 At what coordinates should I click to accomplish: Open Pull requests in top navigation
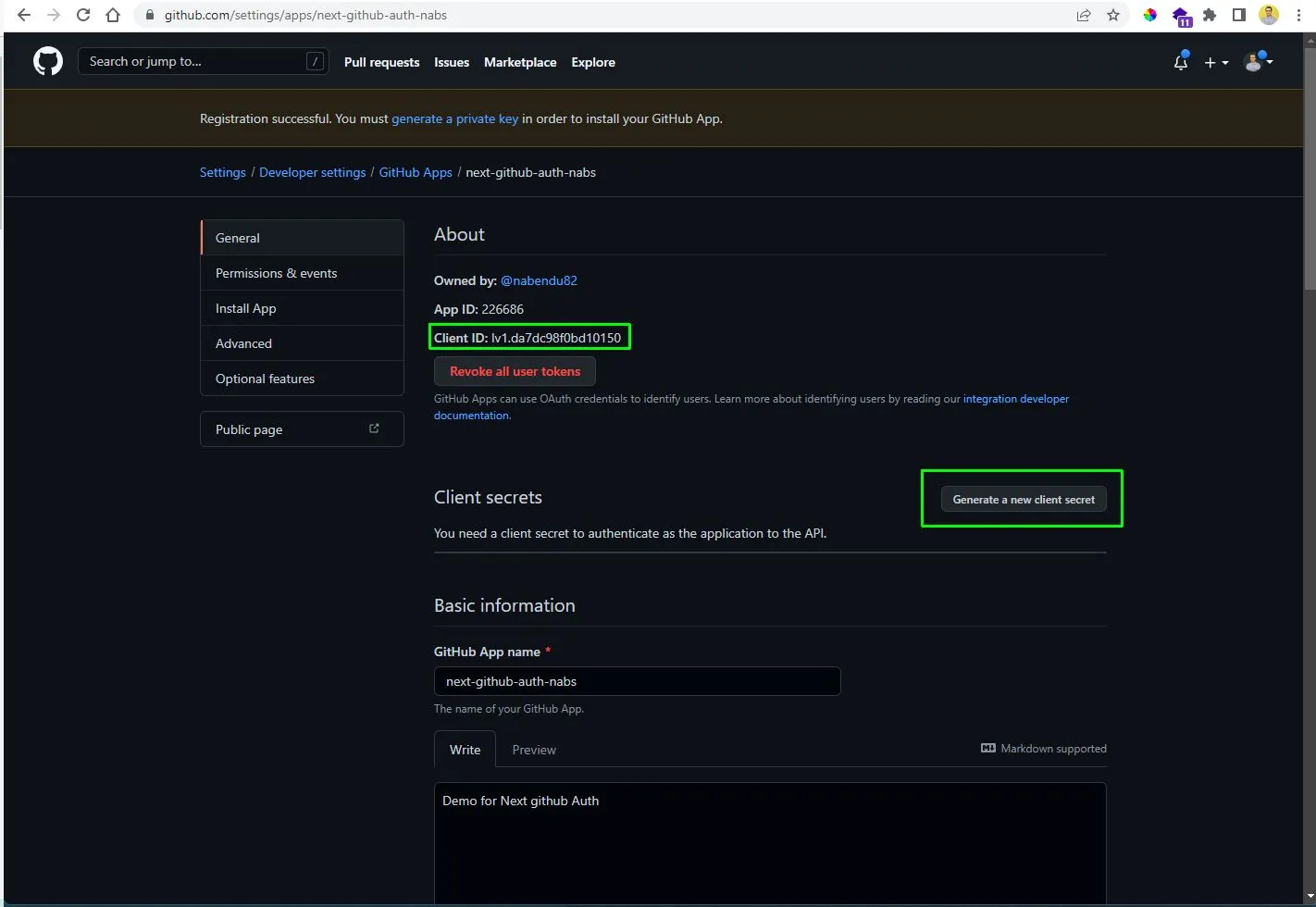click(381, 62)
